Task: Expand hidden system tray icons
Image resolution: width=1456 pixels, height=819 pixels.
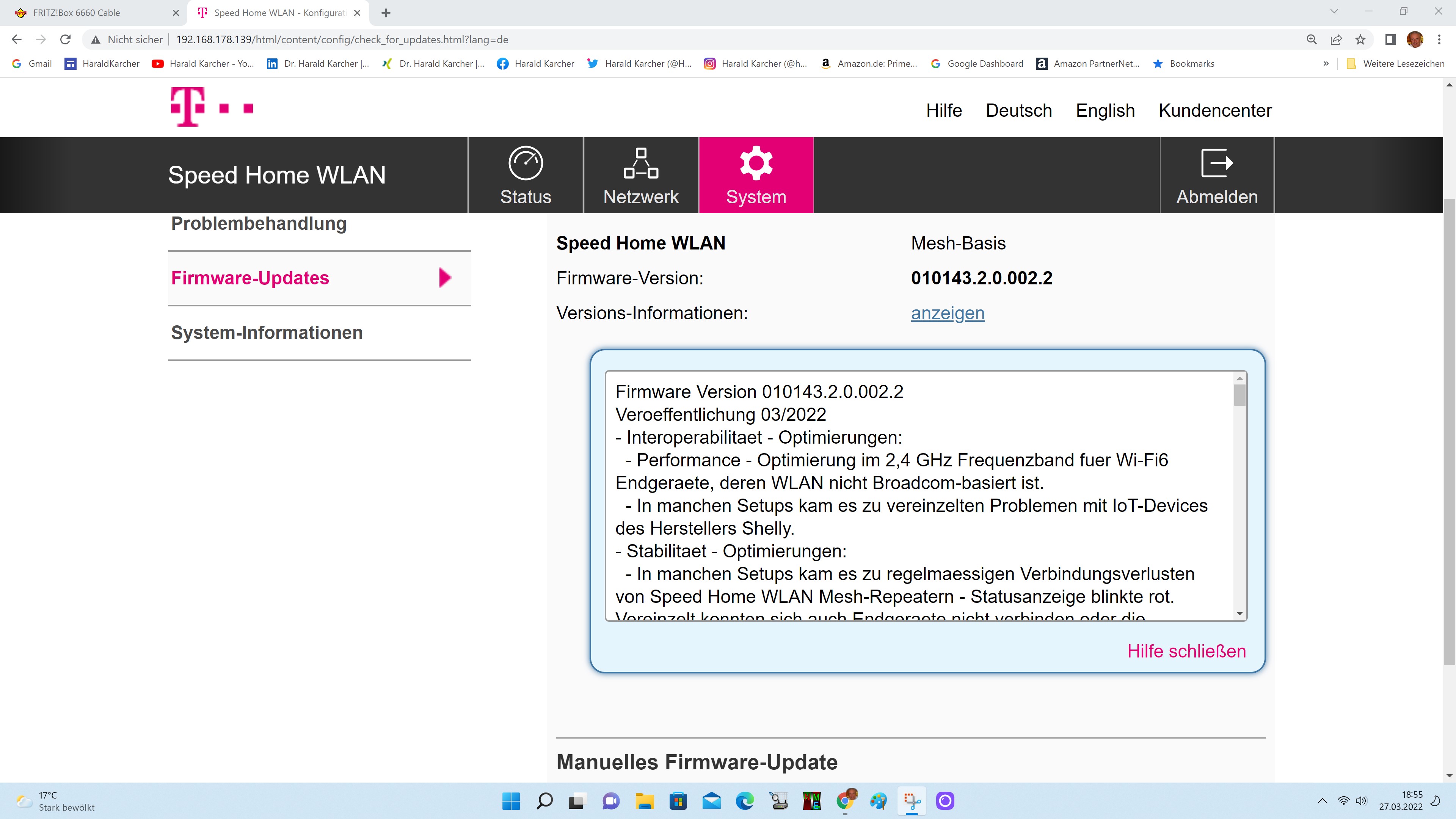Action: point(1322,800)
